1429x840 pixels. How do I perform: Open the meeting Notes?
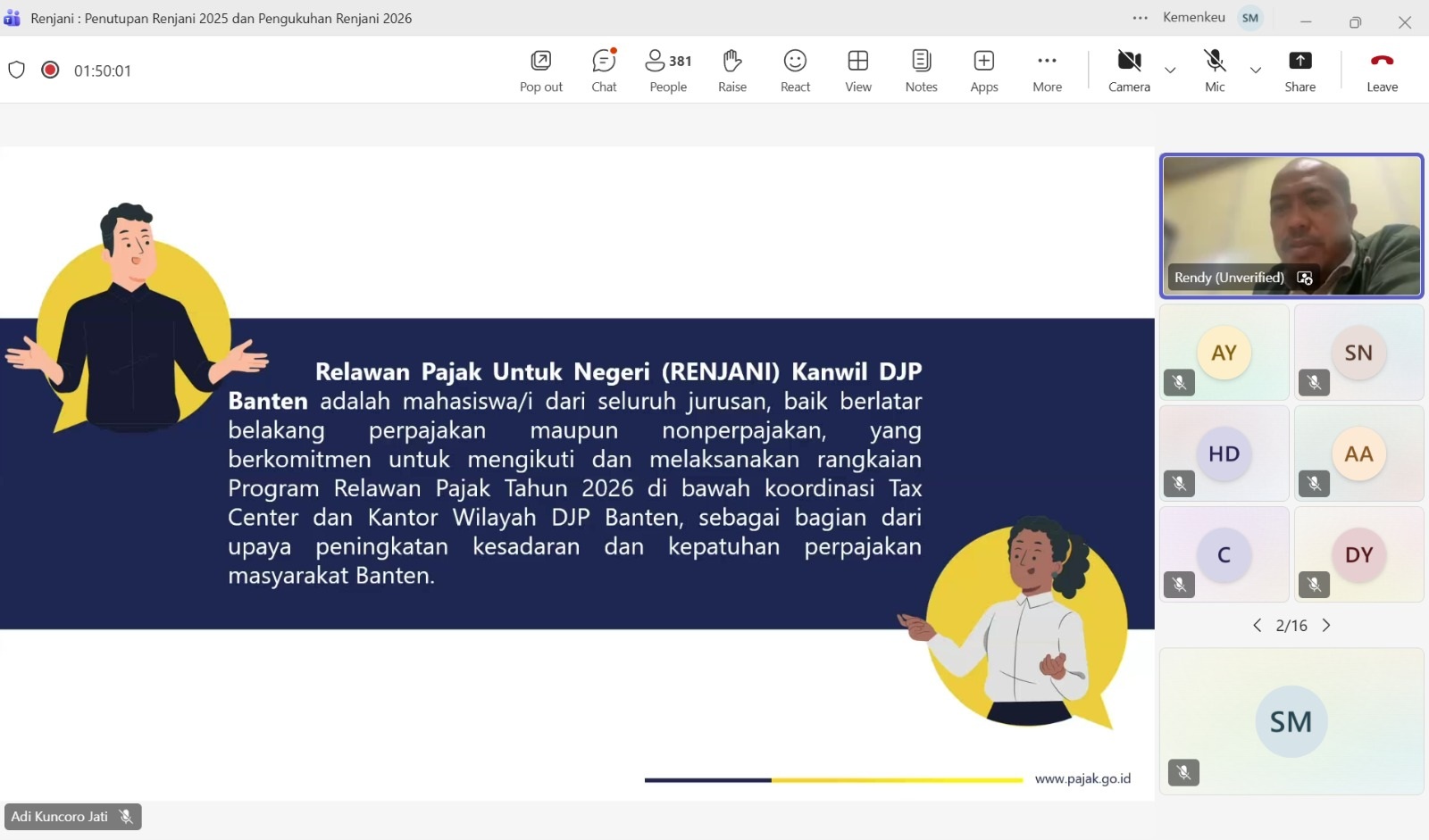(922, 70)
